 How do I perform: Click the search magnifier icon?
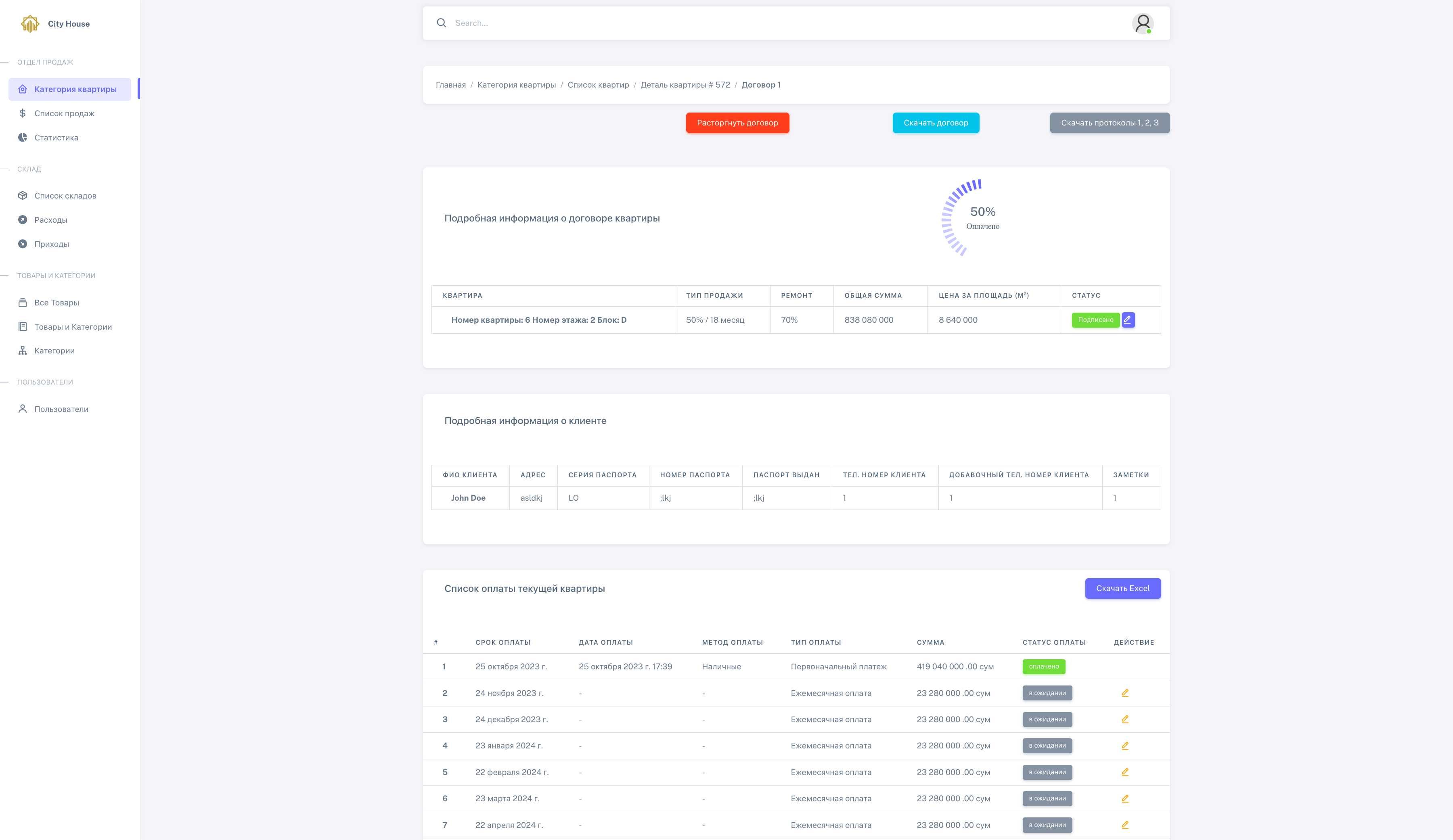[441, 23]
